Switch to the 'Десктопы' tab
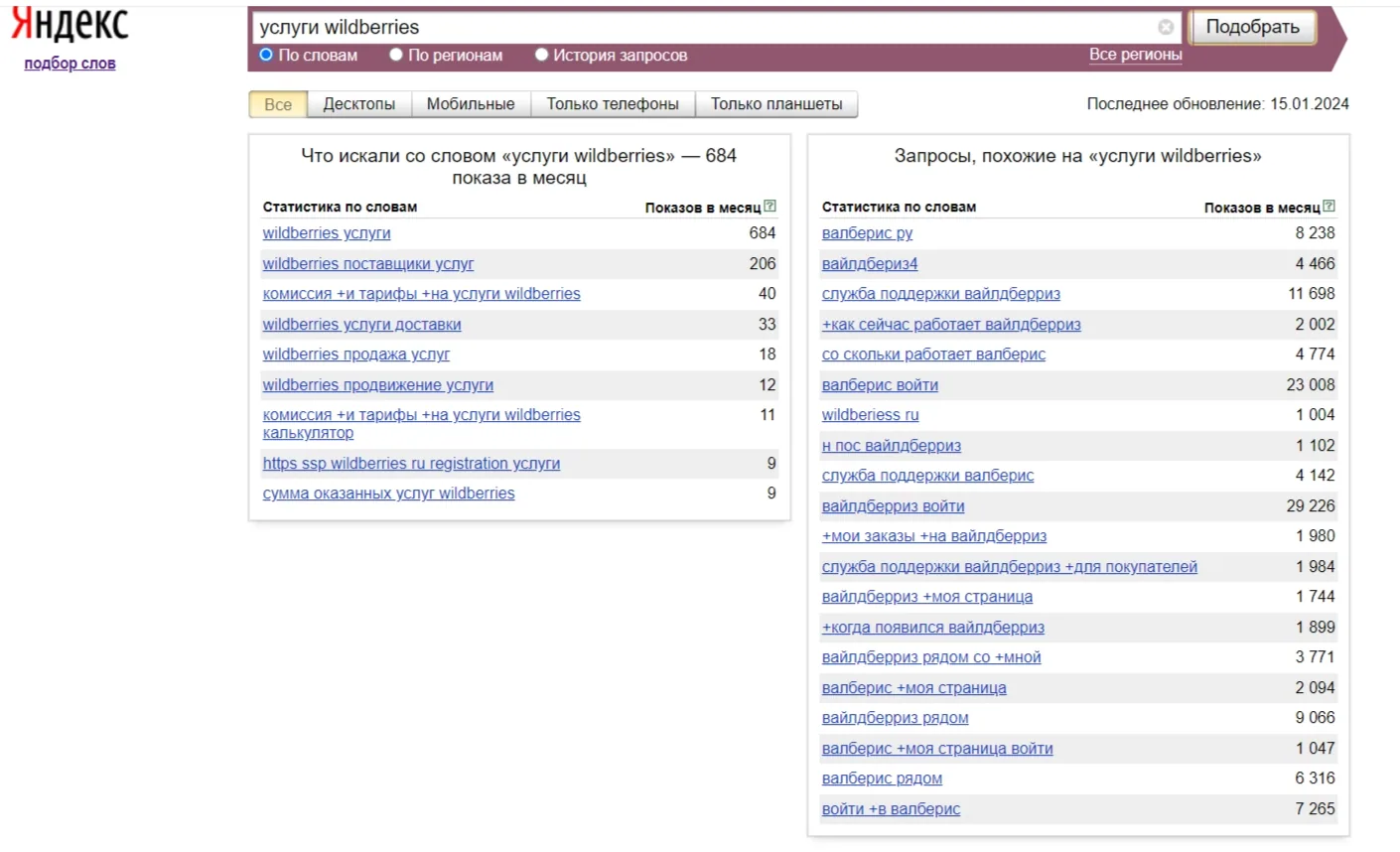 click(x=359, y=104)
